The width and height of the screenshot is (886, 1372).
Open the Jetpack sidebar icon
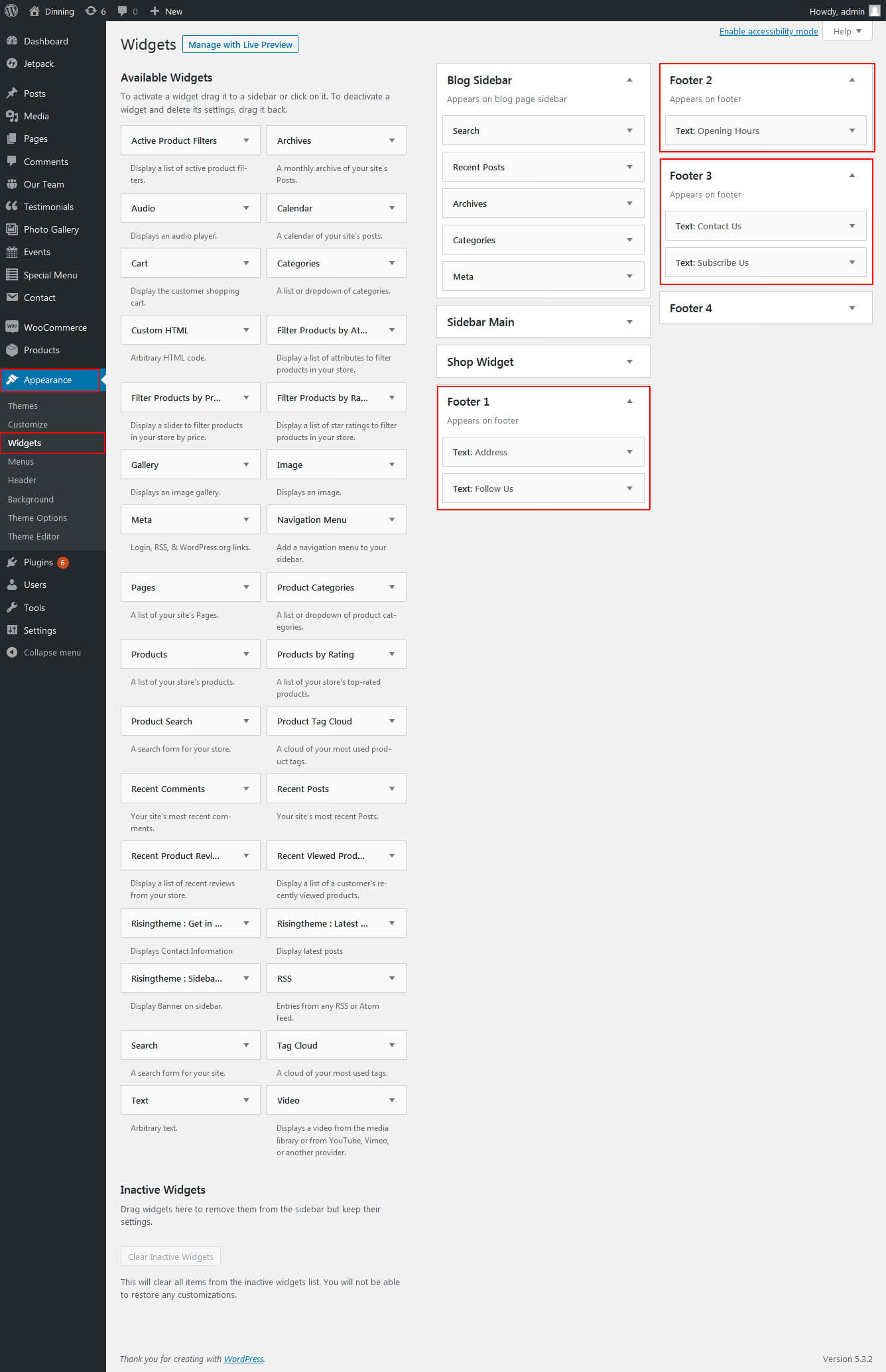tap(12, 64)
